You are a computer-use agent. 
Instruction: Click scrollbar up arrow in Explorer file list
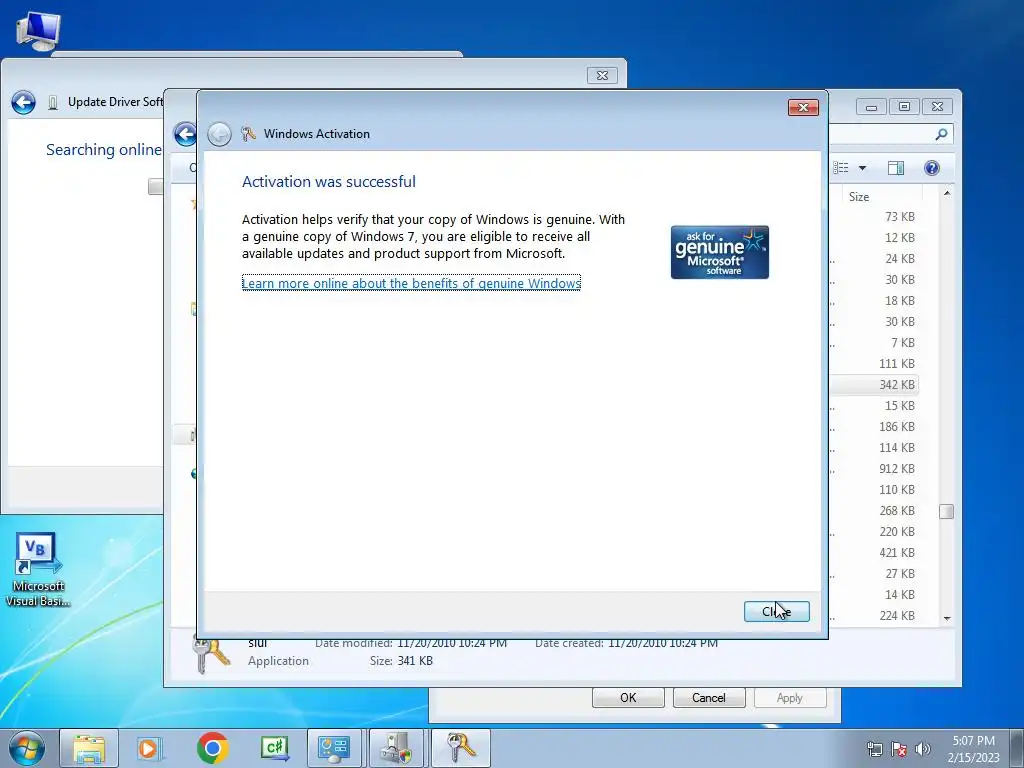pos(947,194)
